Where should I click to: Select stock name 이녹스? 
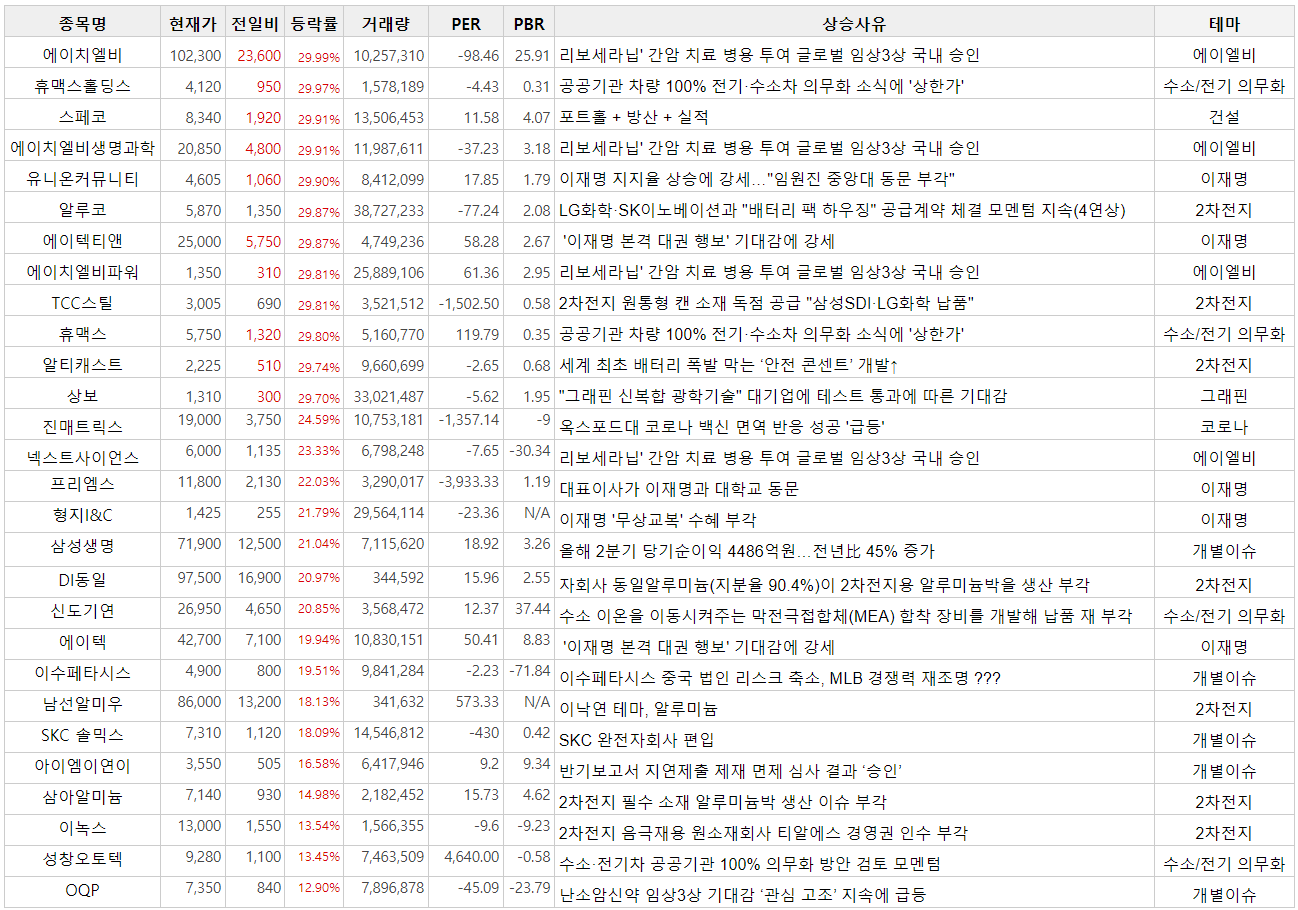tap(82, 827)
